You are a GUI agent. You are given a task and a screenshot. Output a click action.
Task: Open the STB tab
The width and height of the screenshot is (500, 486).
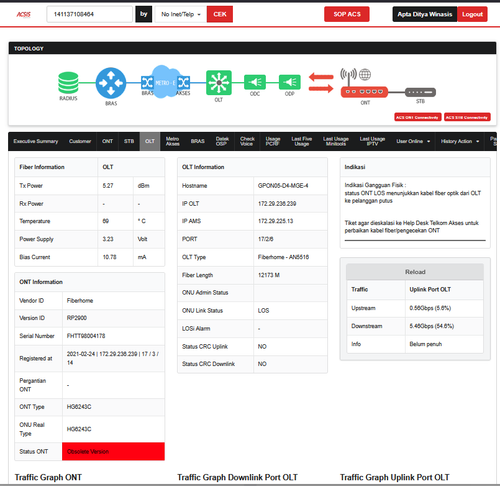point(129,141)
